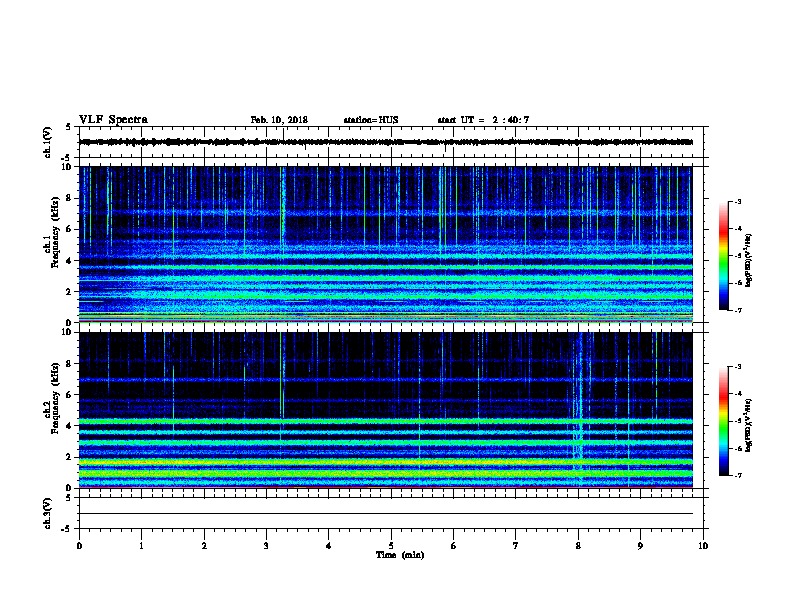Click the "VLF Spectra" plot title

click(x=113, y=120)
